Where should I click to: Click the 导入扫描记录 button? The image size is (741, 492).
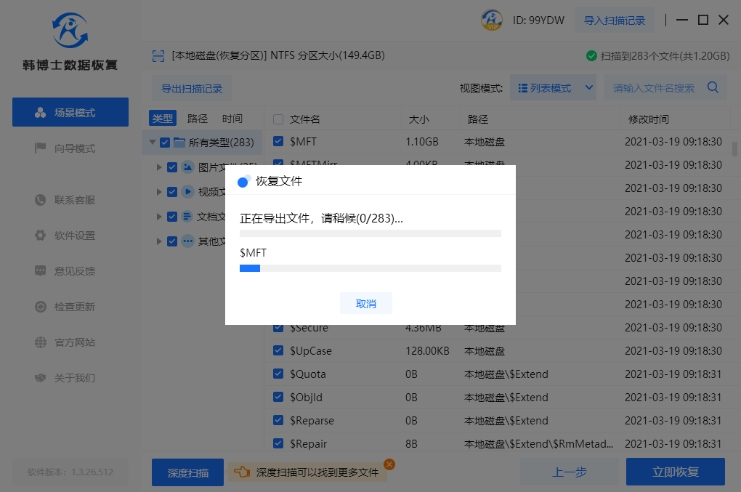pyautogui.click(x=614, y=20)
